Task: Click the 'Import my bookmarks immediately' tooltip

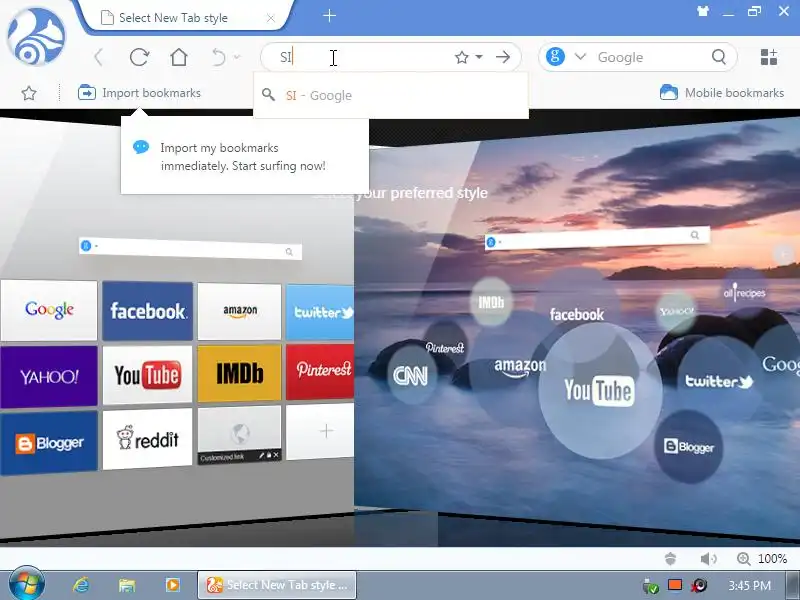Action: pyautogui.click(x=244, y=156)
